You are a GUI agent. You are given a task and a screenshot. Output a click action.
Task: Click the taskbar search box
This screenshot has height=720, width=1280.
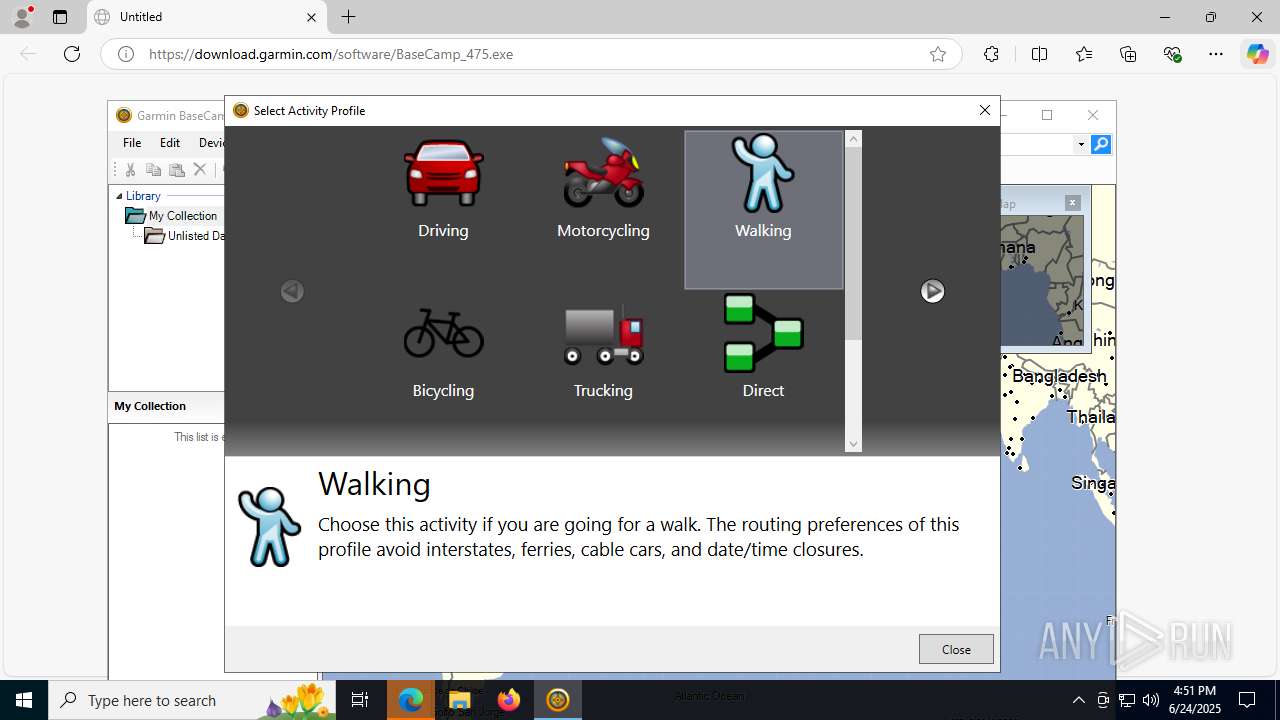[x=192, y=700]
